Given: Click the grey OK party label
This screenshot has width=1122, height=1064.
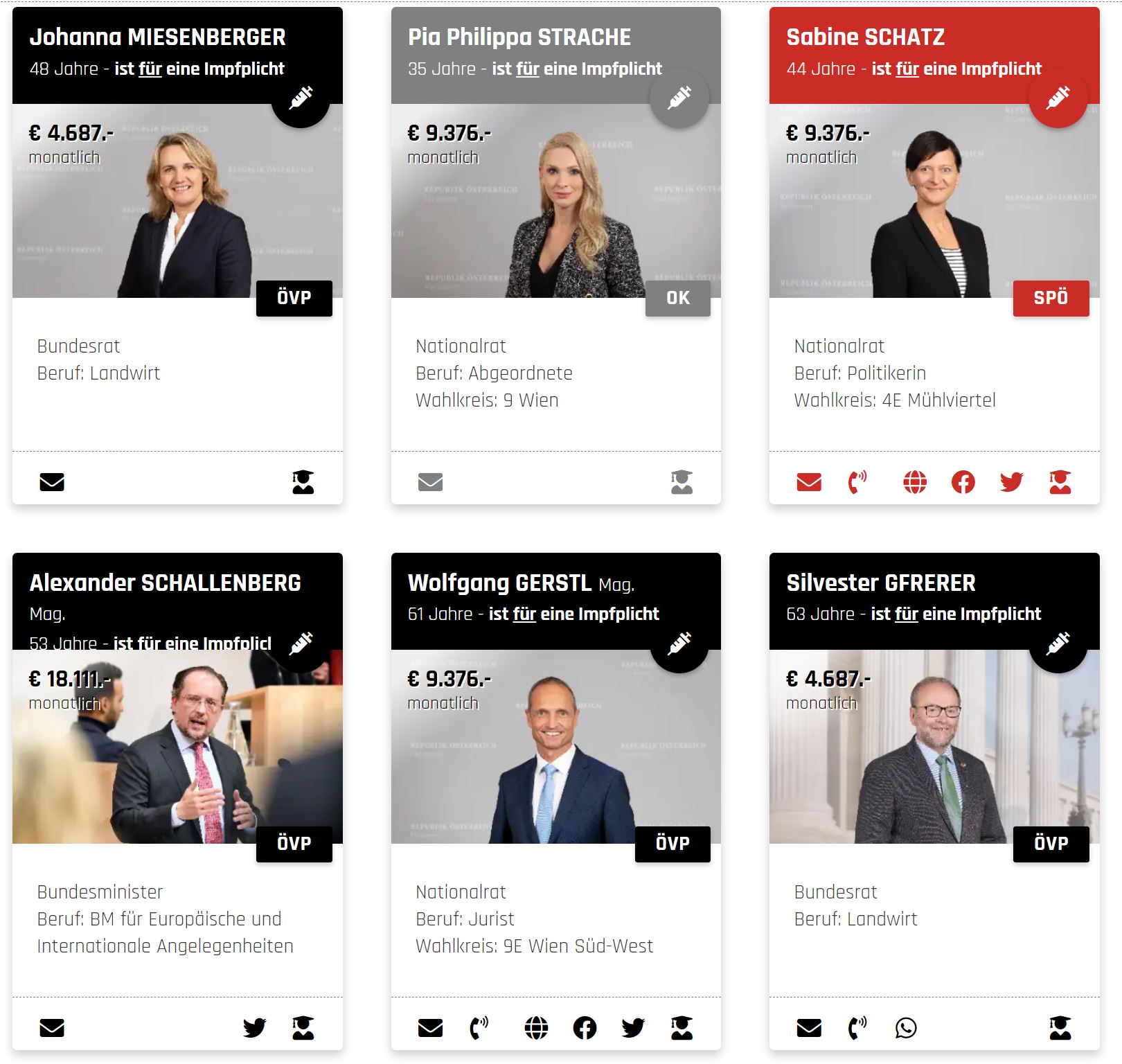Looking at the screenshot, I should [678, 298].
